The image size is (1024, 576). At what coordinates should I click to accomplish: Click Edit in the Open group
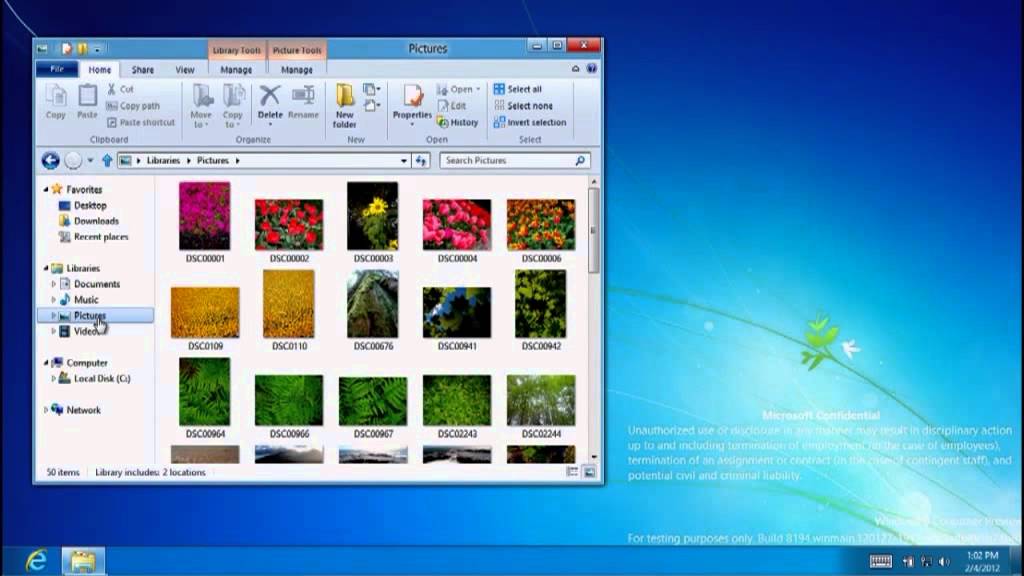tap(452, 106)
